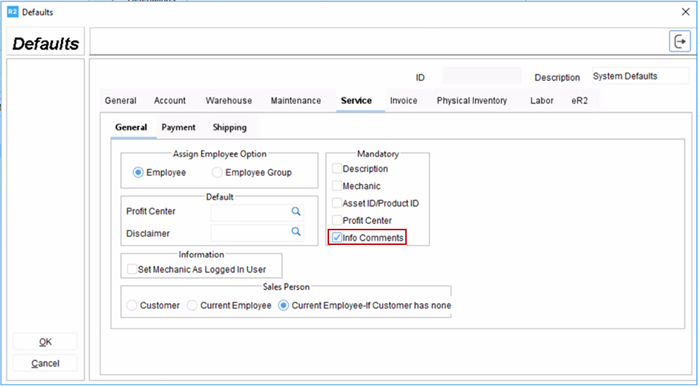Enable Set Mechanic As Logged In User
Viewport: 700px width, 387px height.
(x=132, y=269)
